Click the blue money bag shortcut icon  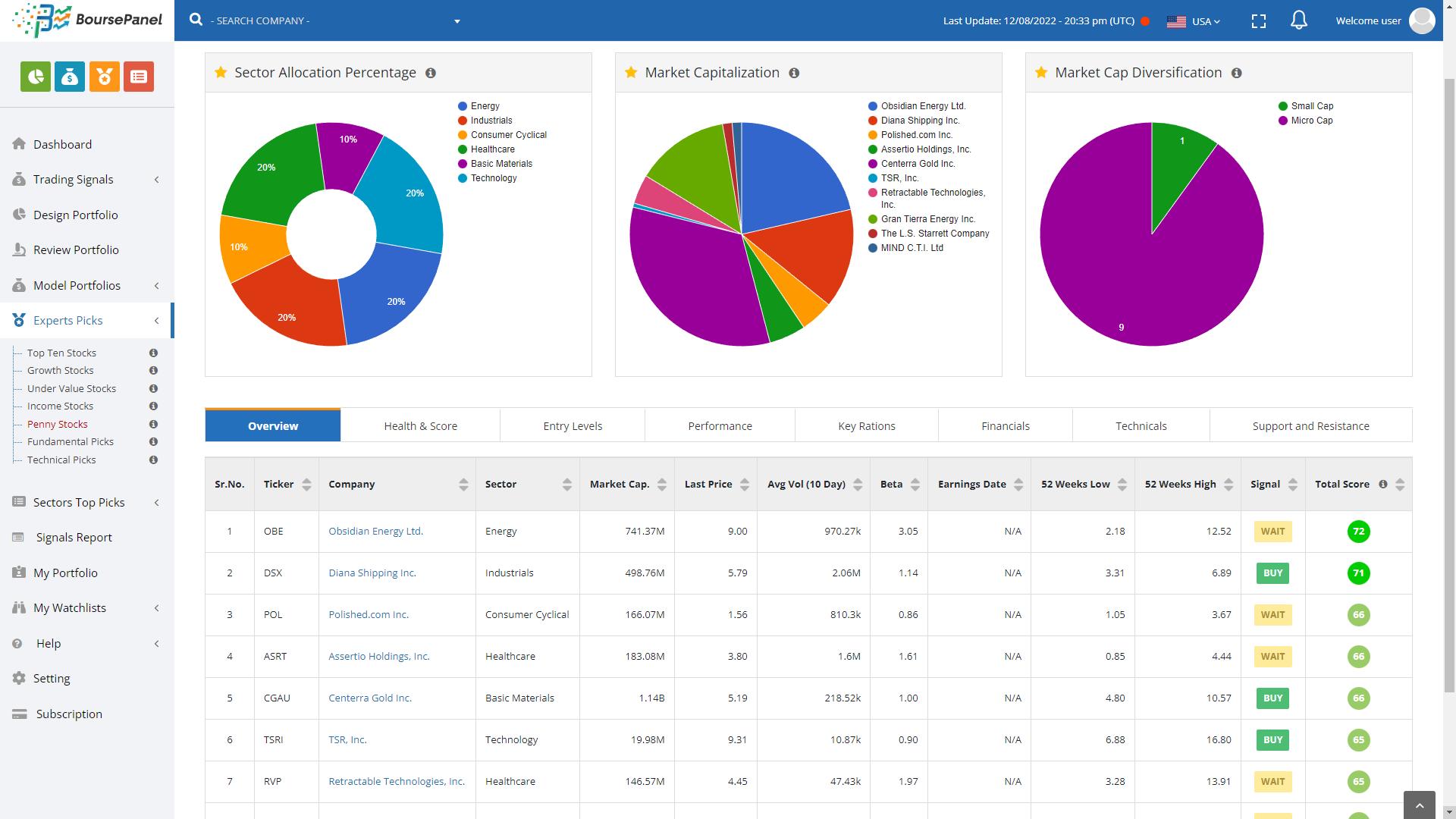(70, 77)
